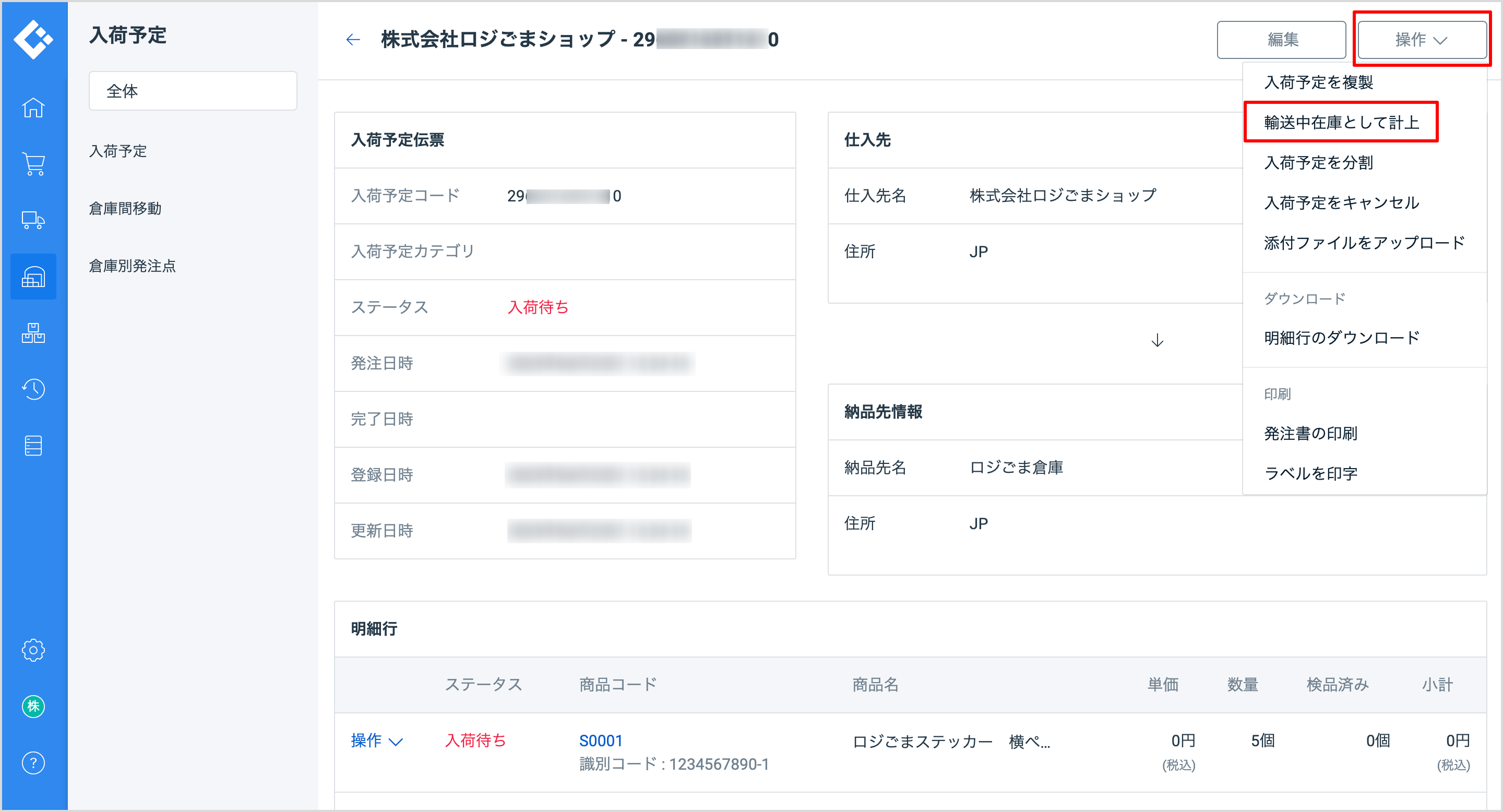
Task: Choose 入荷予定を分割 from menu
Action: pos(1318,163)
